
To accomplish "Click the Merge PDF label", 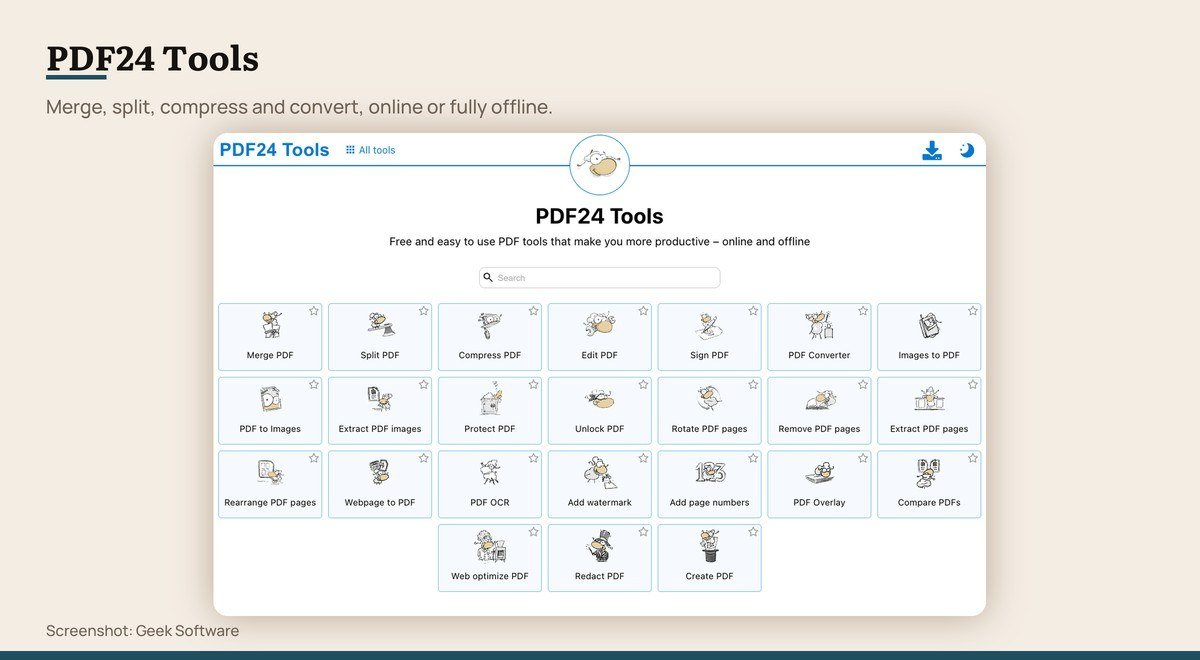I will [x=270, y=355].
